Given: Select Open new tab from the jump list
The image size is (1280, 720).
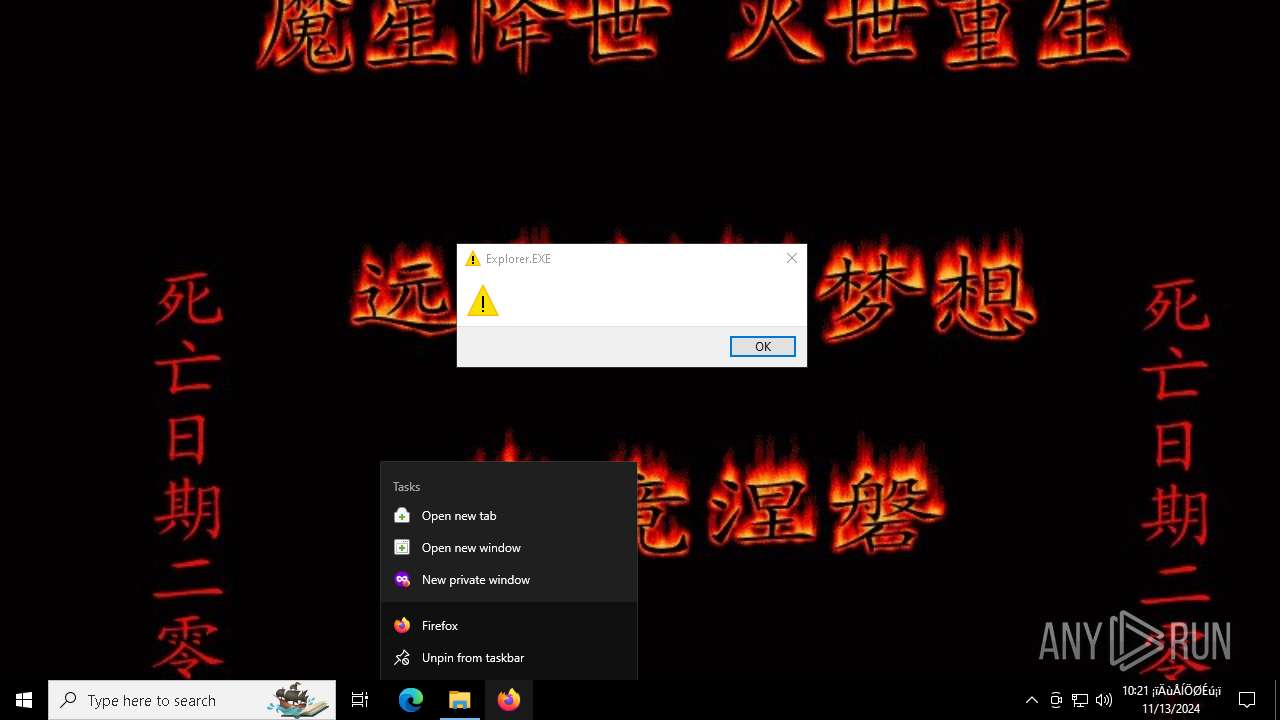Looking at the screenshot, I should (x=509, y=516).
